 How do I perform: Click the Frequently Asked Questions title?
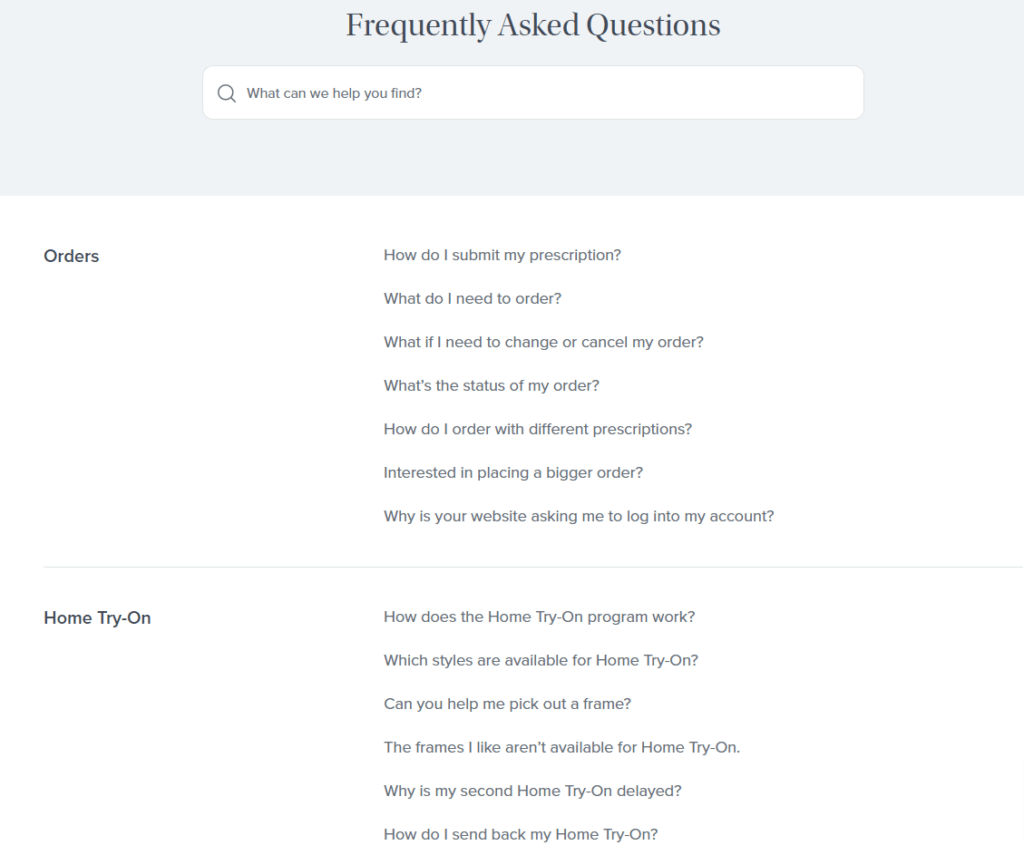[533, 25]
